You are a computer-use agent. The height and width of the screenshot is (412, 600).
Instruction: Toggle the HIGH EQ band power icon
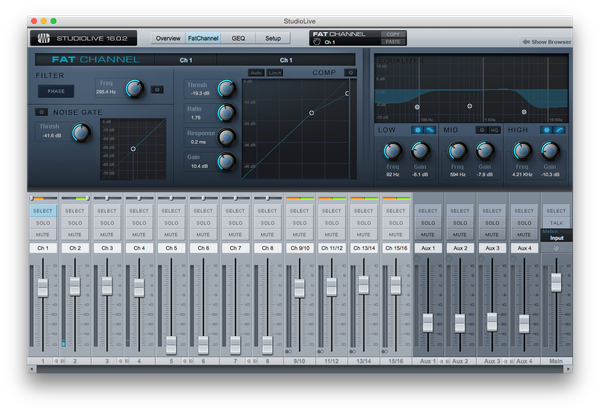[x=546, y=130]
